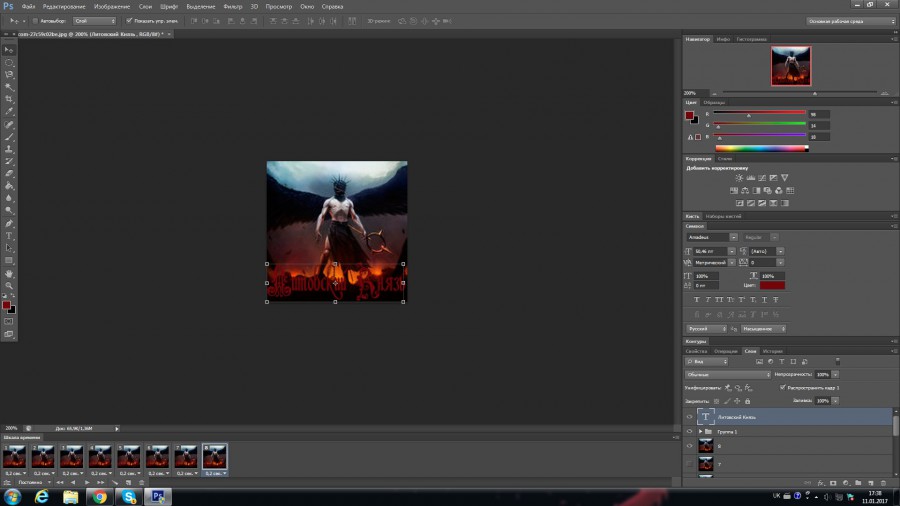Screen dimensions: 900x506
Task: Select the last frame in the timeline
Action: point(215,456)
